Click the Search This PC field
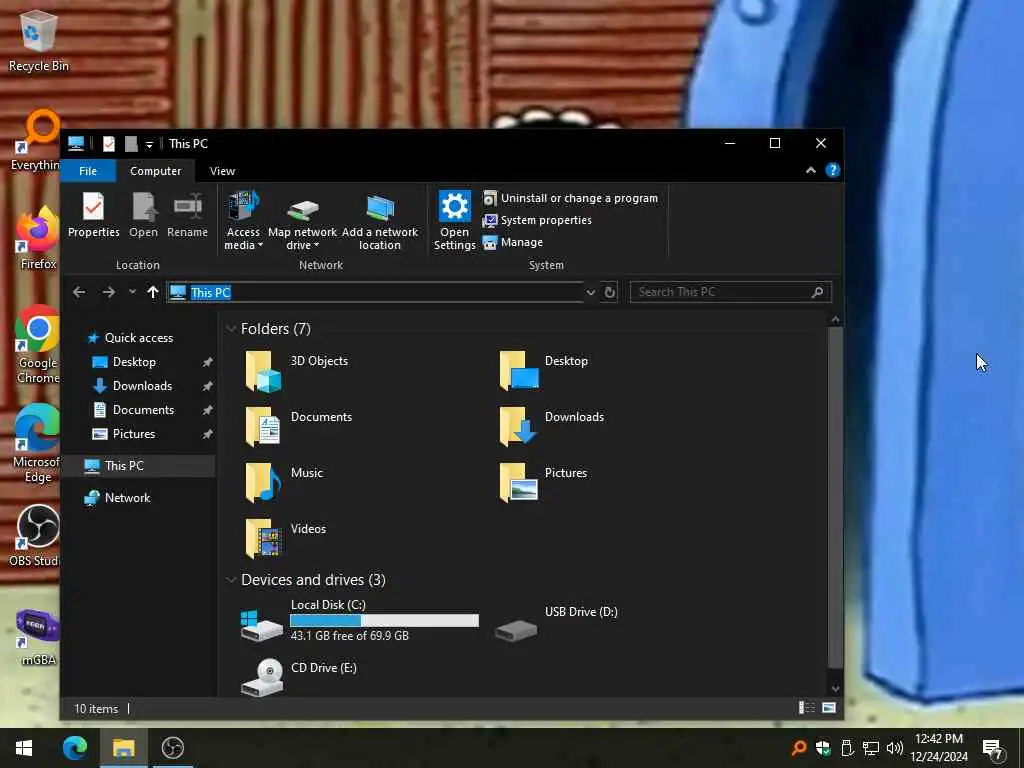Image resolution: width=1024 pixels, height=768 pixels. coord(731,292)
